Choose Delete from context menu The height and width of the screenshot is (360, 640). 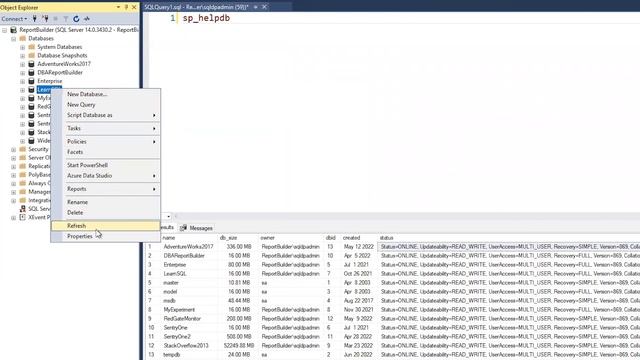point(106,213)
